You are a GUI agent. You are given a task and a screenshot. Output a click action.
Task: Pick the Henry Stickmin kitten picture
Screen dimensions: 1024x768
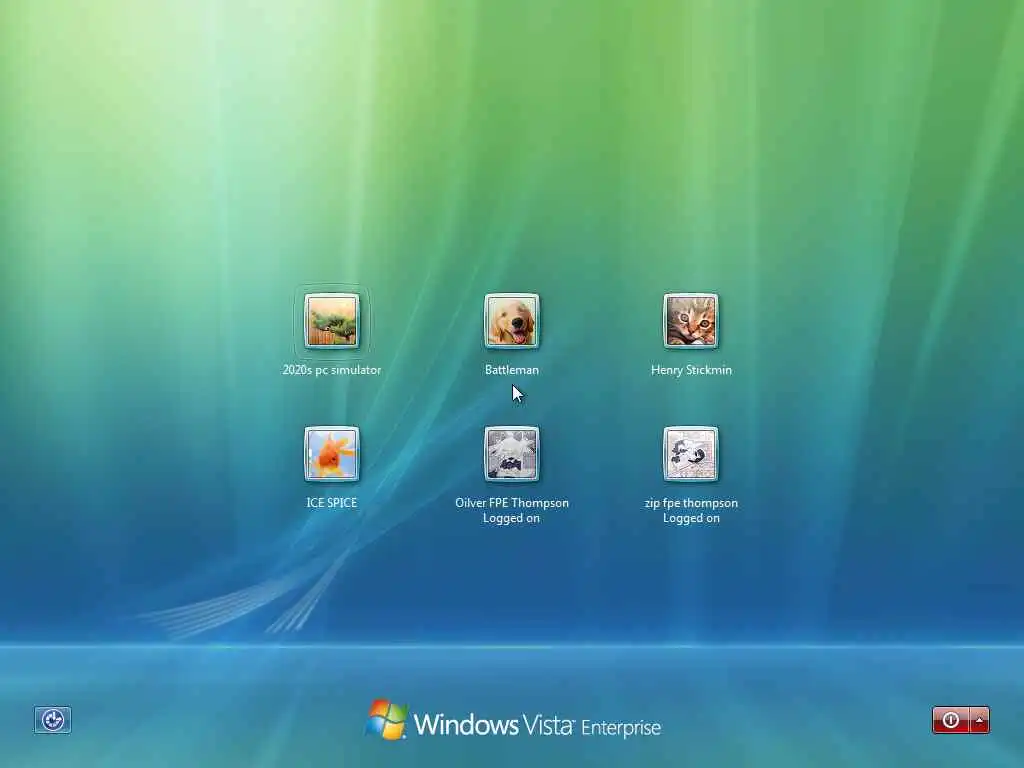tap(691, 321)
